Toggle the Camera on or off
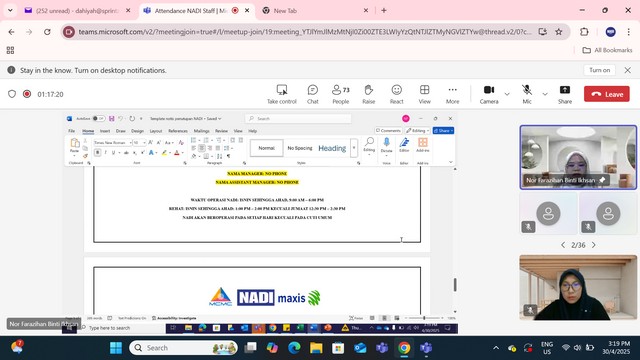 pos(489,94)
